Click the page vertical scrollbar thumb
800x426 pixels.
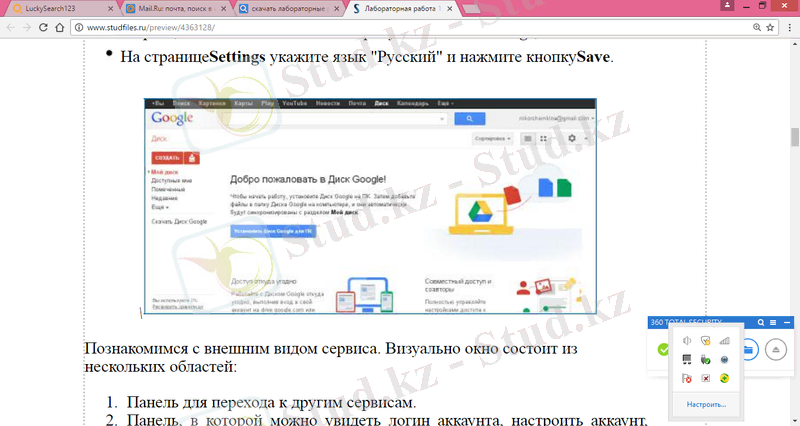tap(794, 137)
